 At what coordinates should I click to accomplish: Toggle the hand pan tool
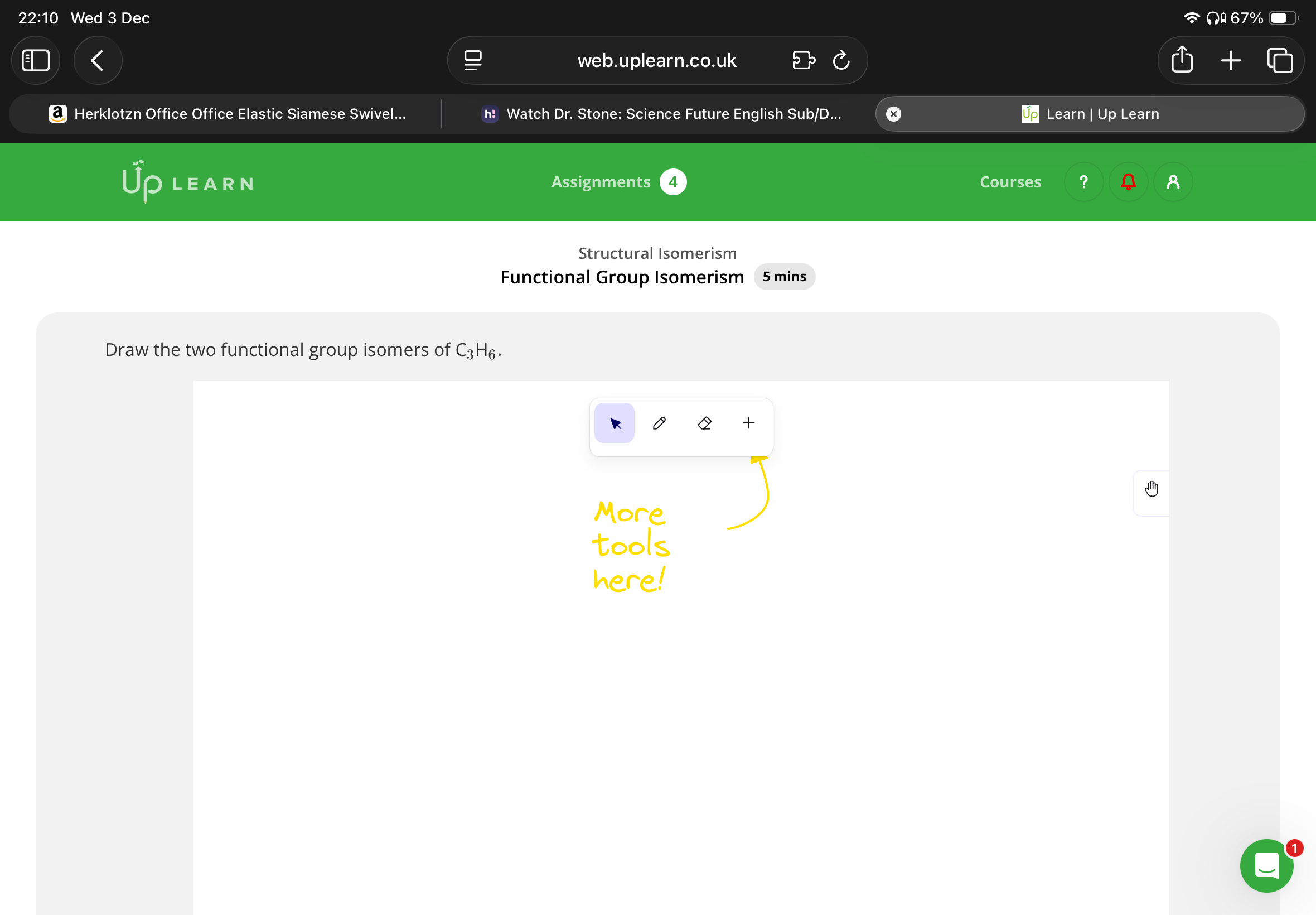[x=1151, y=489]
